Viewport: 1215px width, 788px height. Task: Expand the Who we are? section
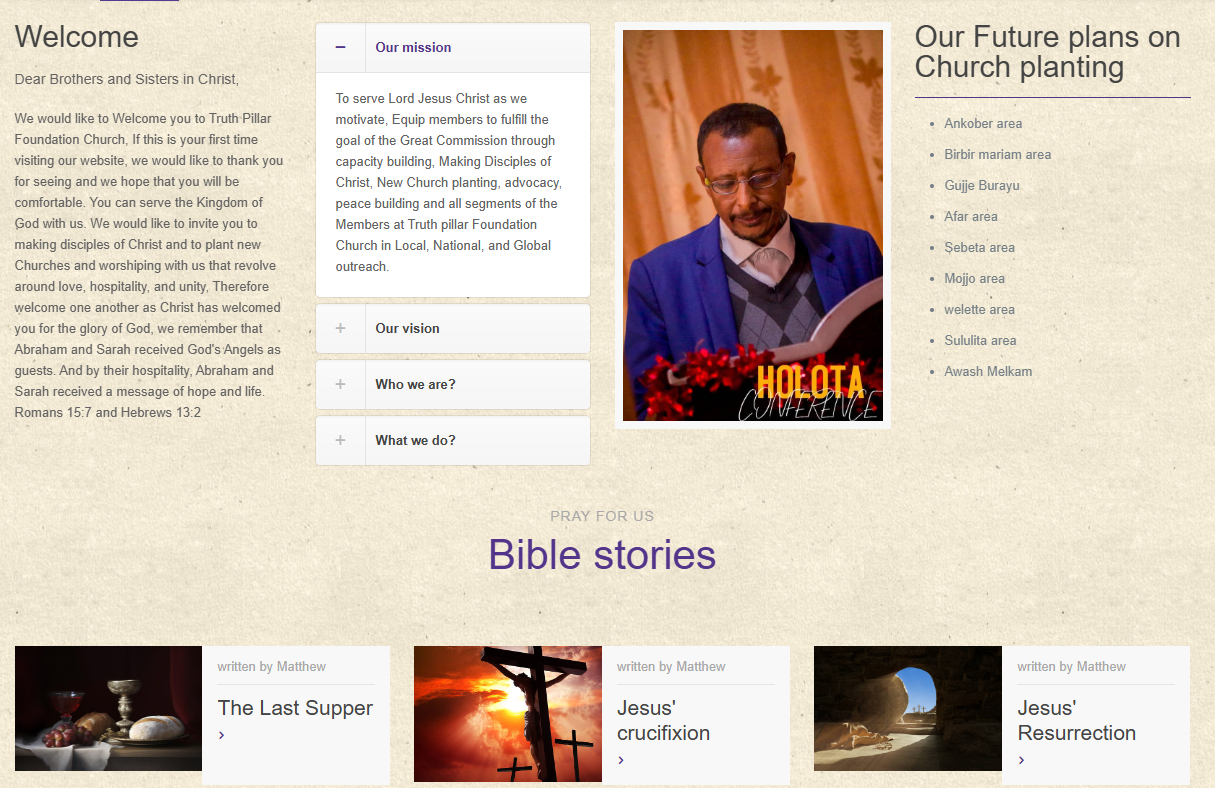coord(453,385)
